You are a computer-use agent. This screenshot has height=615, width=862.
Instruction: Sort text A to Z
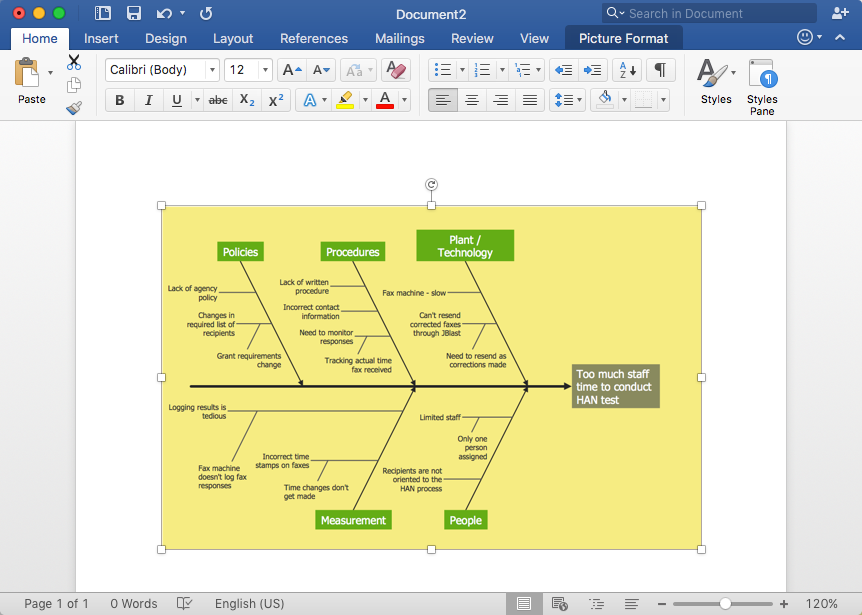627,70
